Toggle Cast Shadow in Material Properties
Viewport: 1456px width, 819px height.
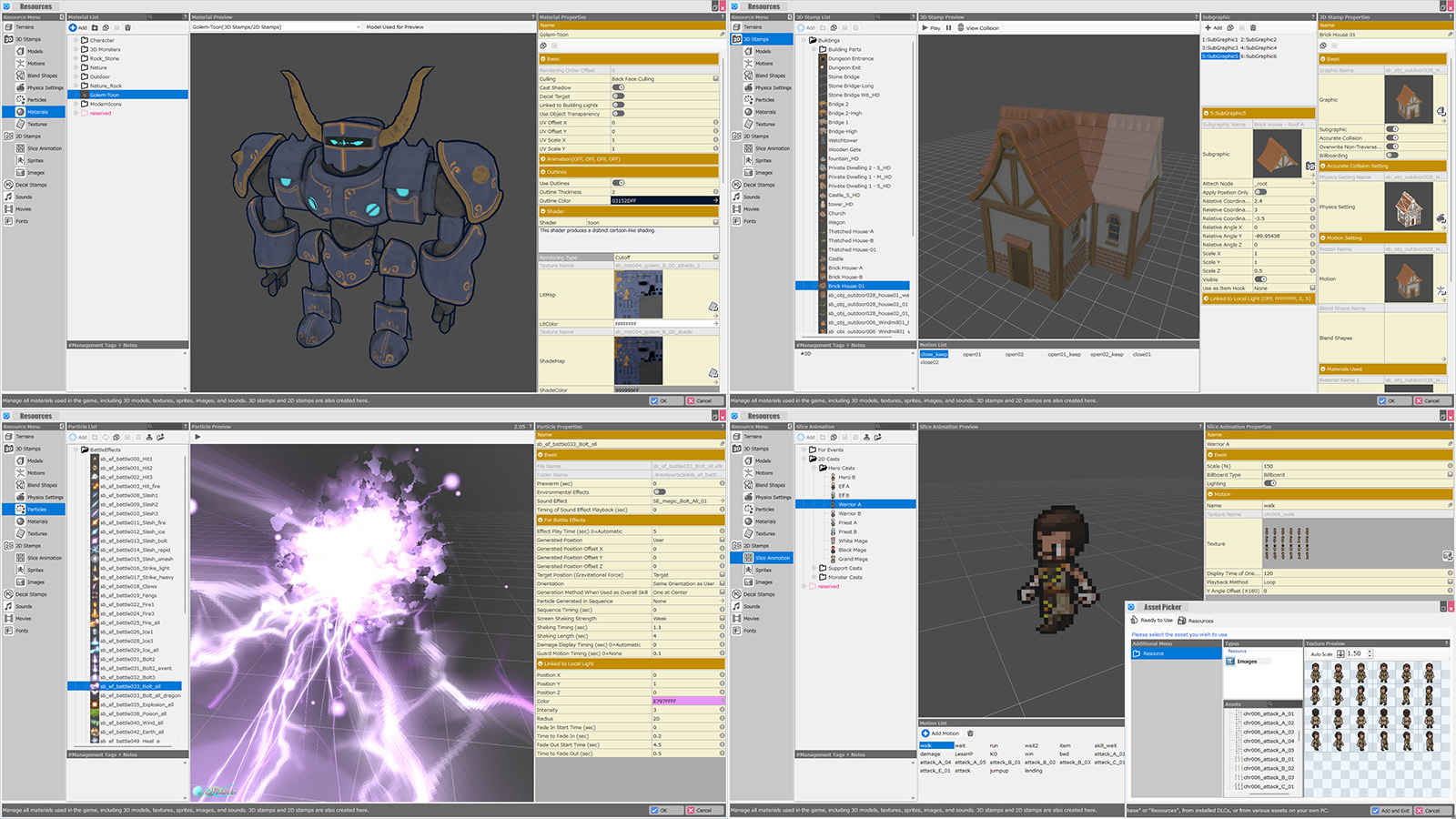tap(619, 87)
